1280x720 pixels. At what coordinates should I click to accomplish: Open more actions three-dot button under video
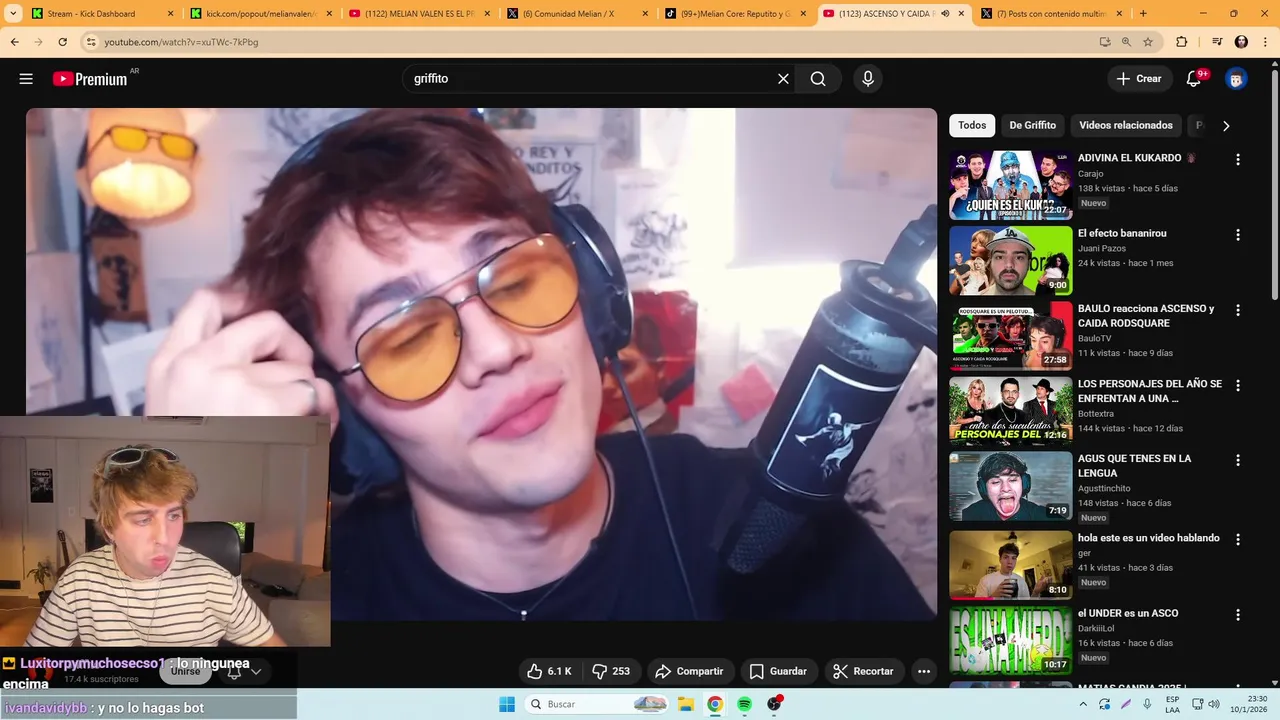click(924, 671)
